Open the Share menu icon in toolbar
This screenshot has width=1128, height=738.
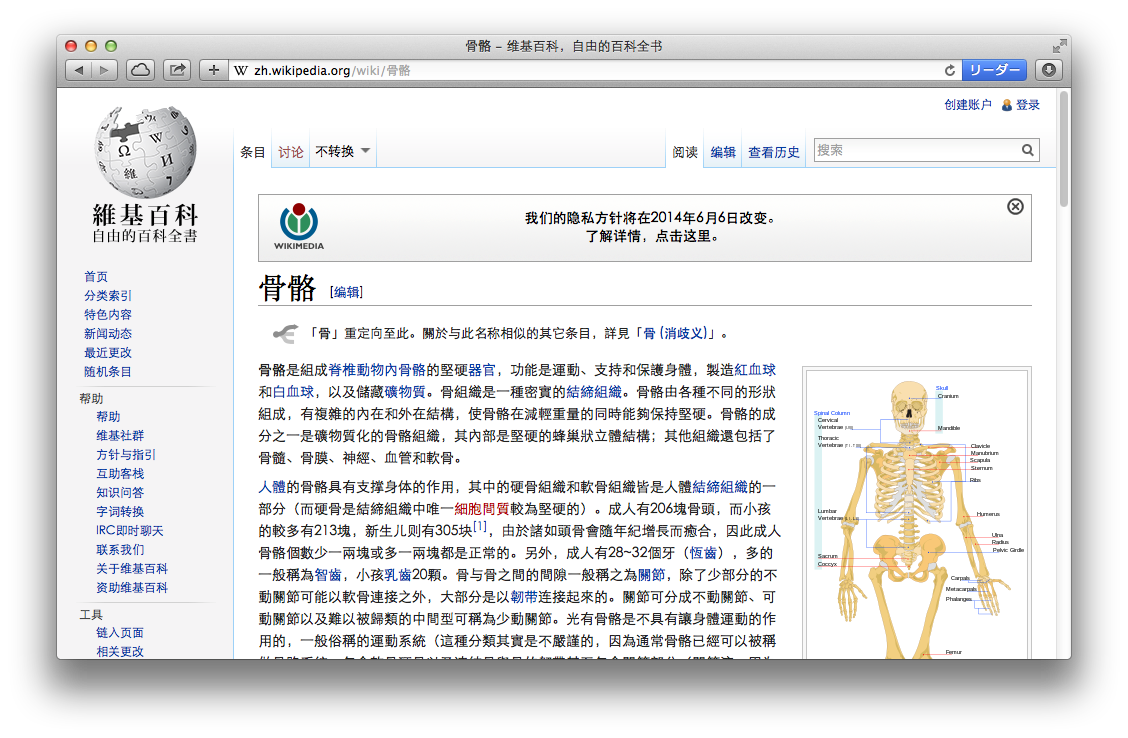(x=177, y=70)
